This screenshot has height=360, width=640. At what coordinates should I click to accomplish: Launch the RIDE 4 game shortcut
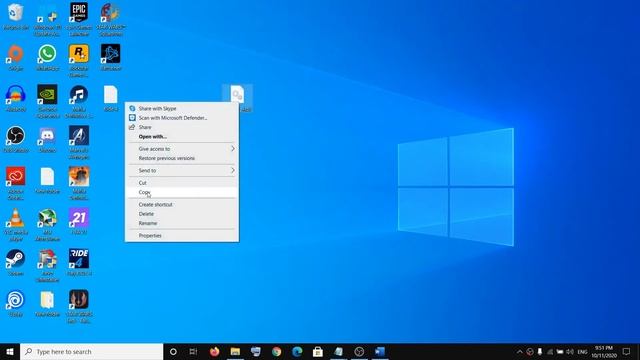click(x=79, y=262)
